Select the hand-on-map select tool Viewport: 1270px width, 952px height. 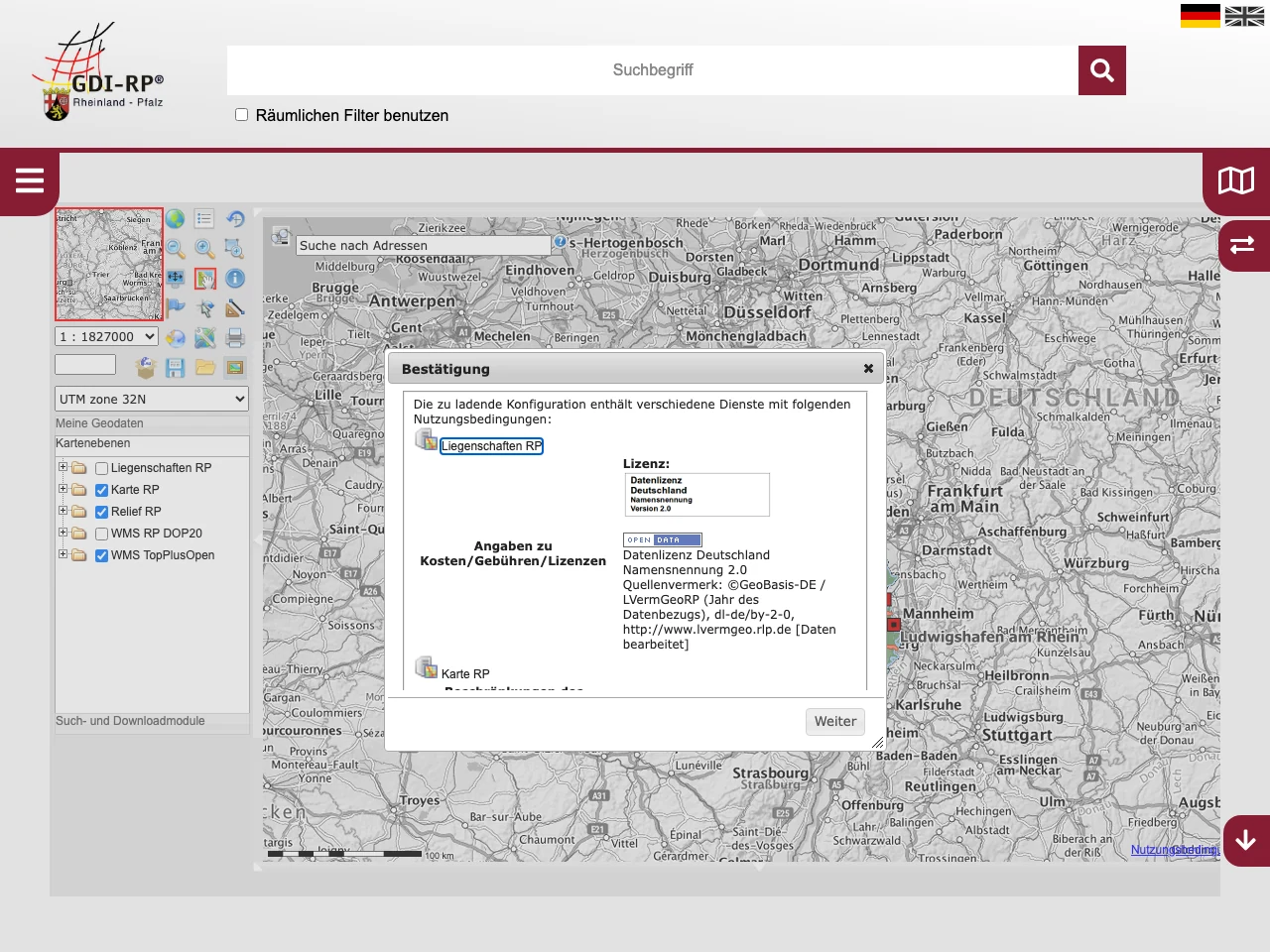pos(204,279)
